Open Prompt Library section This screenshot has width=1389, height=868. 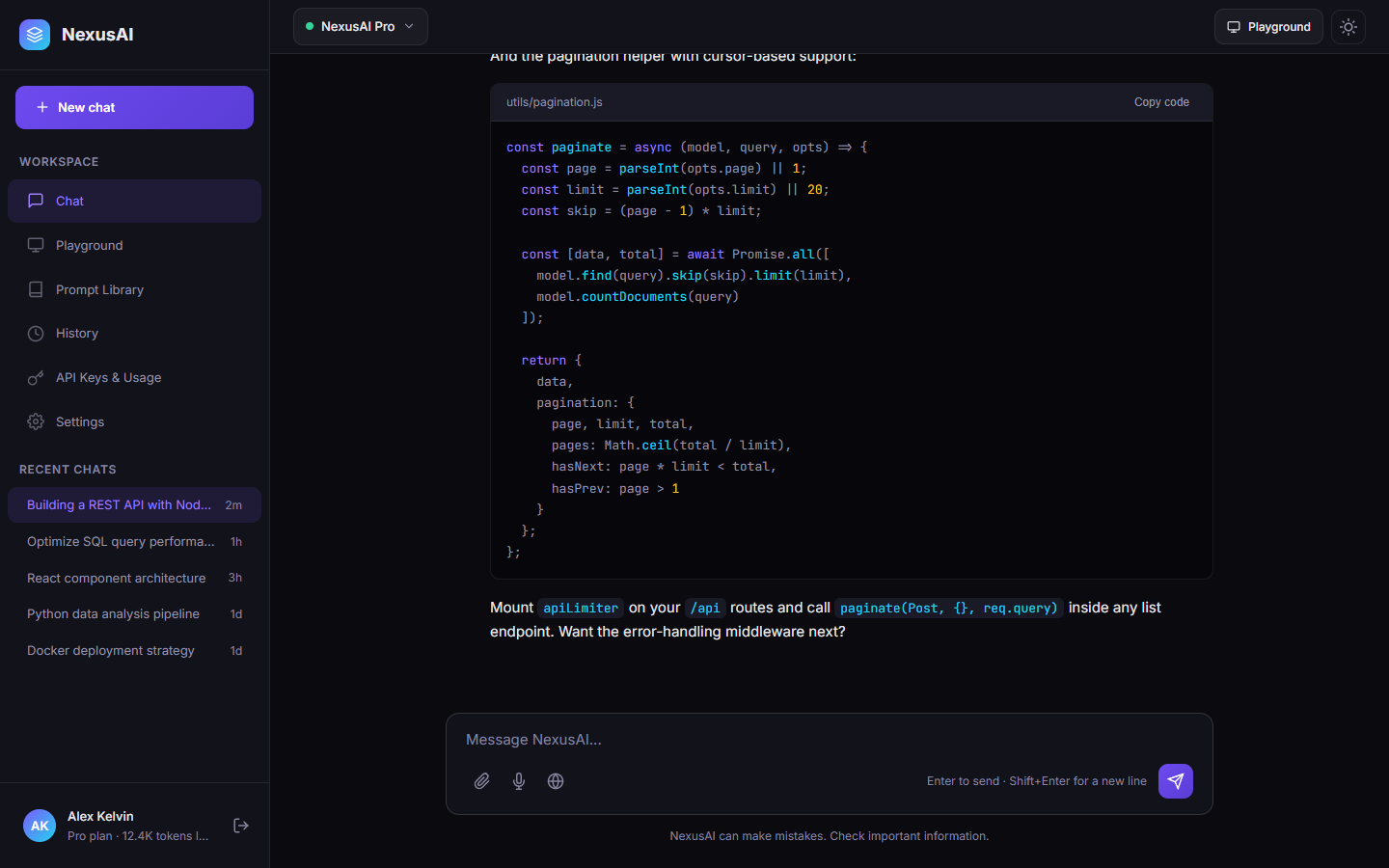pyautogui.click(x=134, y=289)
